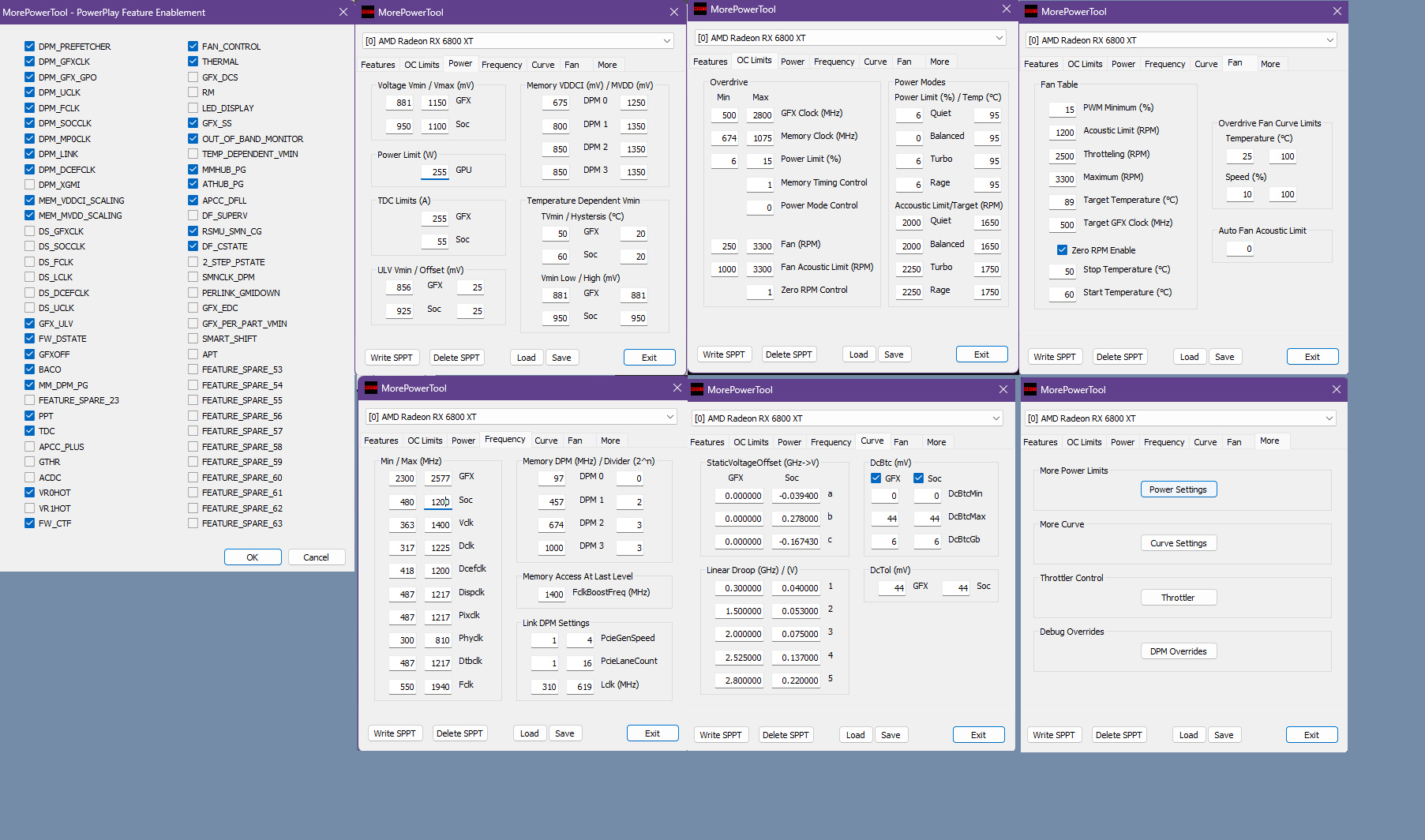Disable the GFXOFF feature

point(29,354)
